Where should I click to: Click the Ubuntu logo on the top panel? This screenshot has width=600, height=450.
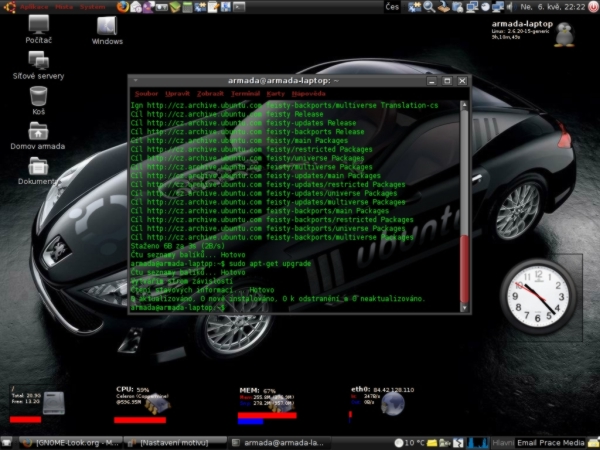pyautogui.click(x=10, y=7)
